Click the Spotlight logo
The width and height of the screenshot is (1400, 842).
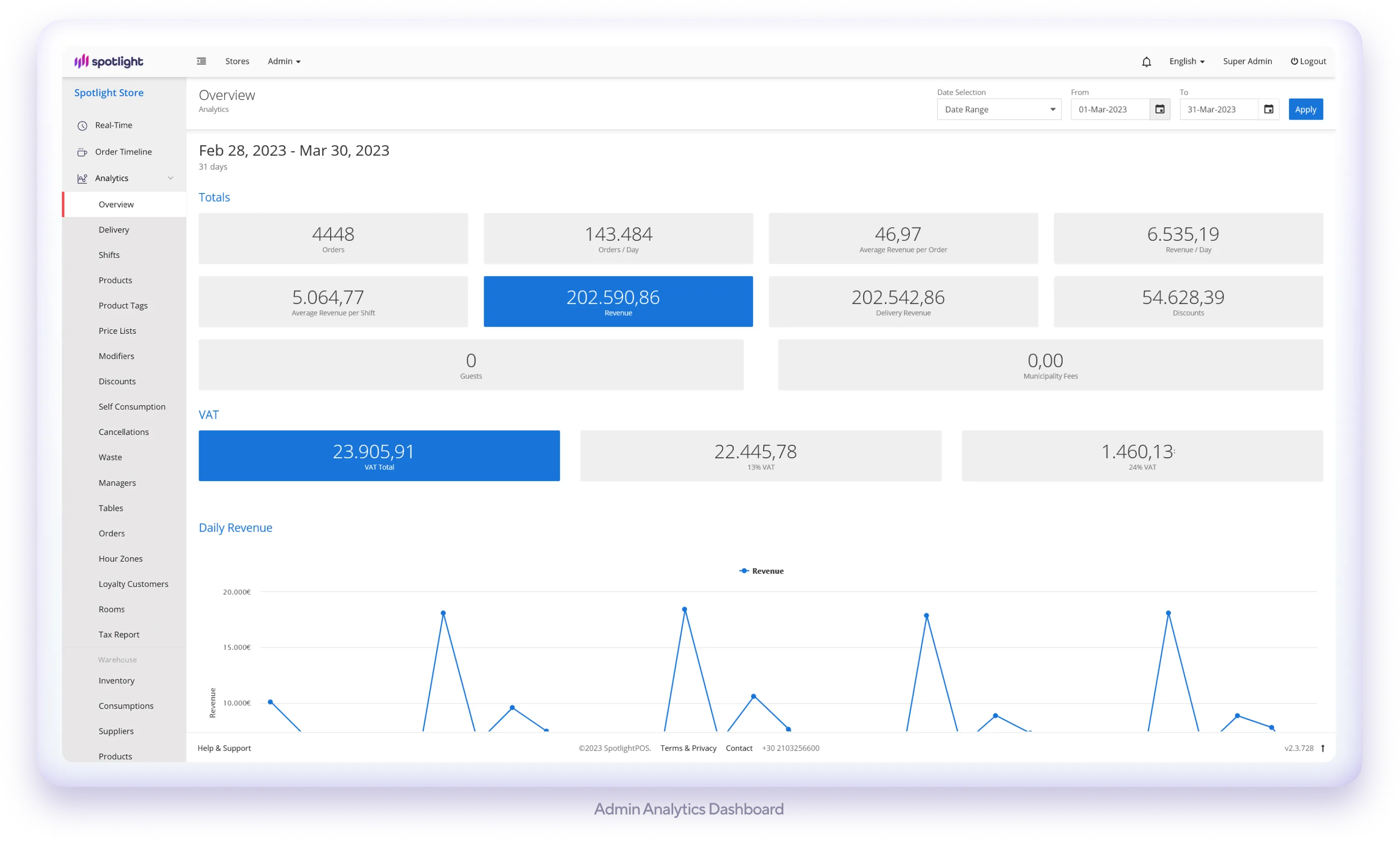click(109, 61)
